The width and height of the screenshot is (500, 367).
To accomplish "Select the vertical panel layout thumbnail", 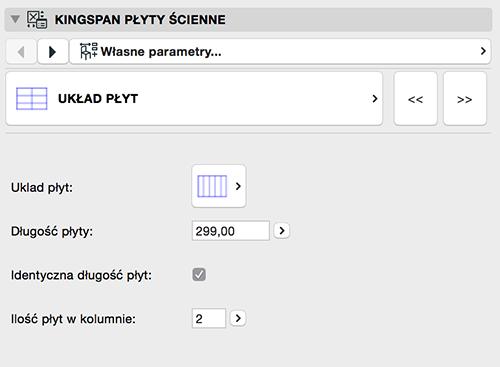I will (212, 186).
